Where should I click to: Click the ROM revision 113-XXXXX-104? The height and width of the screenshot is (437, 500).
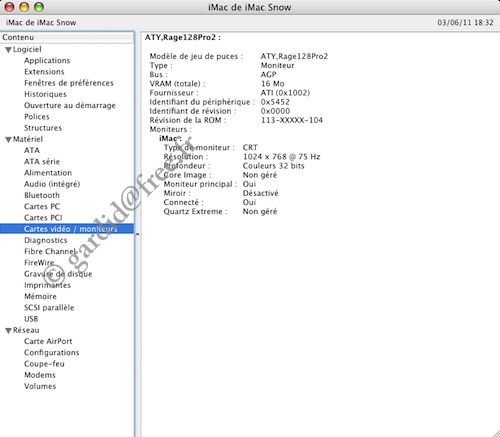pyautogui.click(x=292, y=120)
